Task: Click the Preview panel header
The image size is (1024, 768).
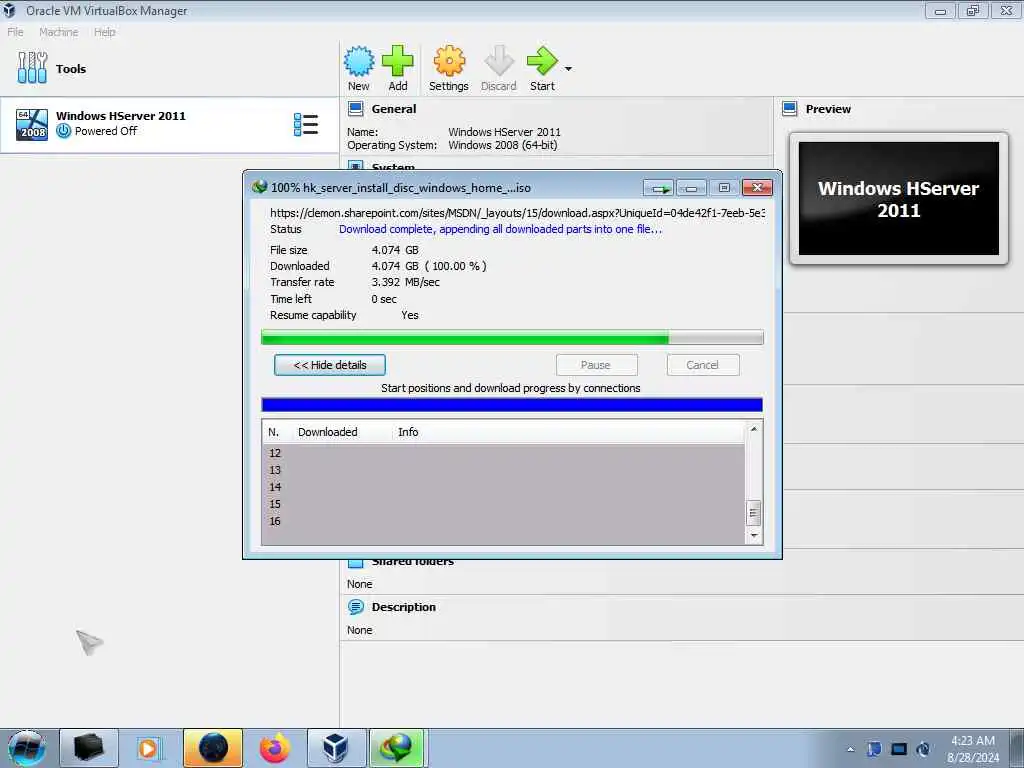Action: click(x=828, y=109)
